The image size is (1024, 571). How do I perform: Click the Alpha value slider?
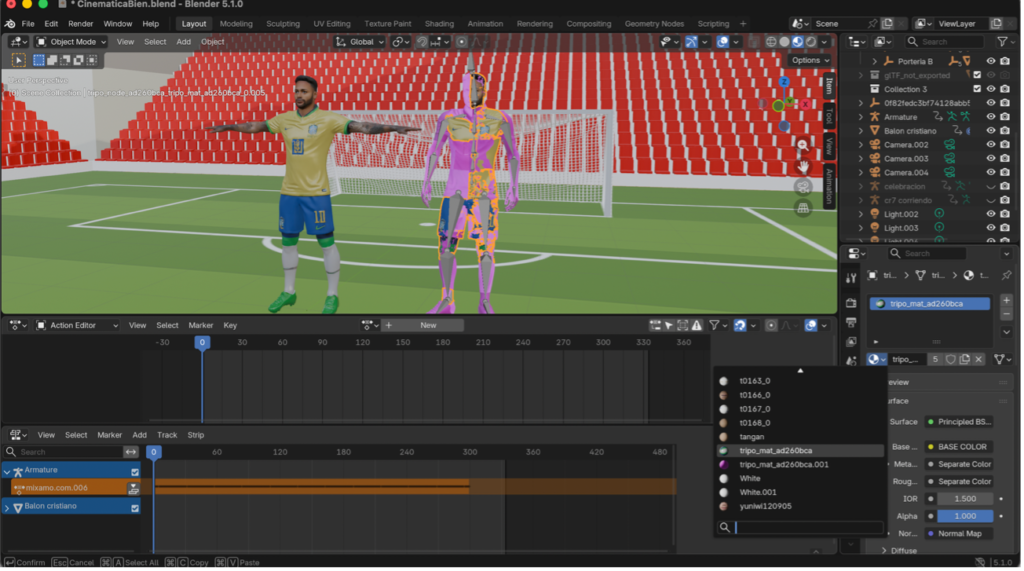coord(964,516)
